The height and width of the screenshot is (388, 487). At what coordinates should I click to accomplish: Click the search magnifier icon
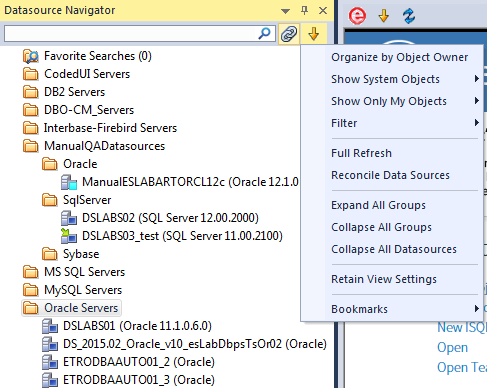(265, 33)
